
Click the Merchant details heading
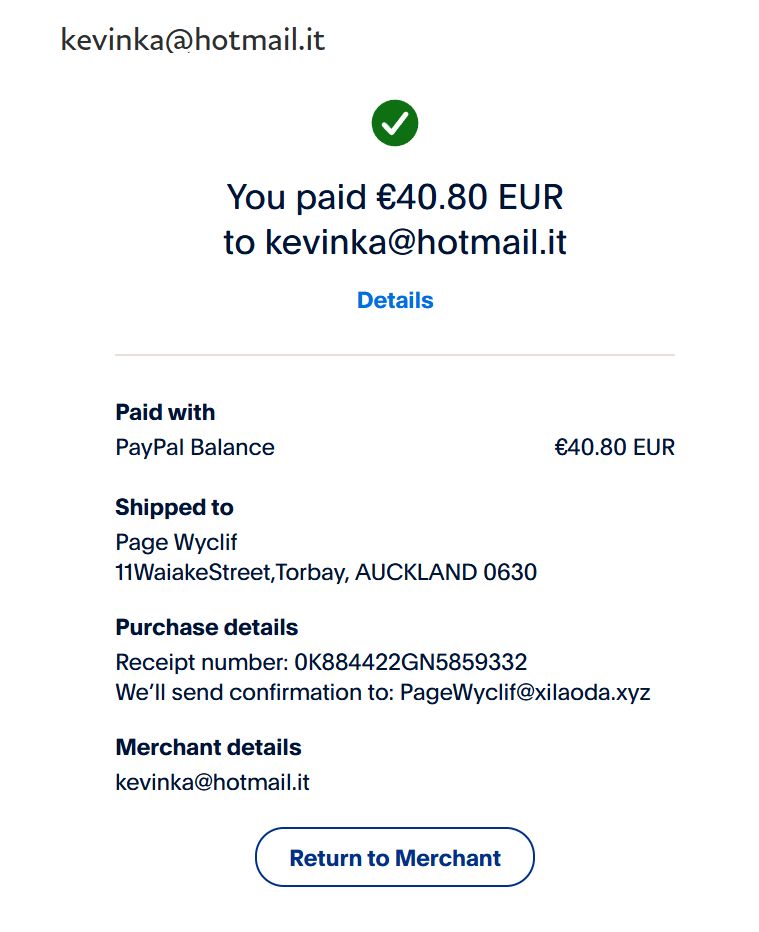[208, 747]
